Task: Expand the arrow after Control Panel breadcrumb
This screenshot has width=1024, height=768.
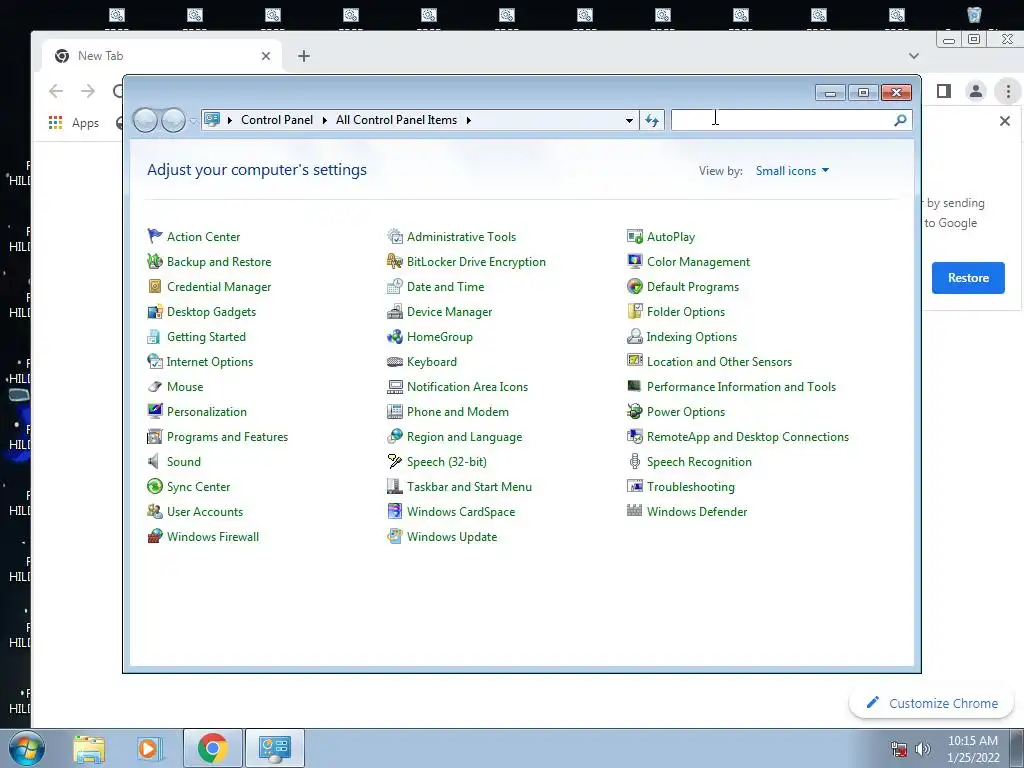Action: tap(325, 120)
